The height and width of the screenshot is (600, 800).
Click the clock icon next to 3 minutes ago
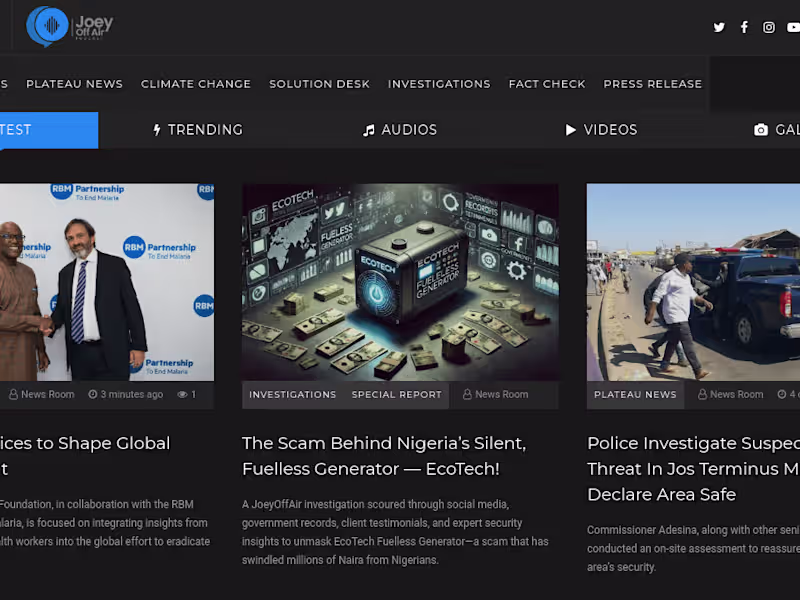[92, 394]
